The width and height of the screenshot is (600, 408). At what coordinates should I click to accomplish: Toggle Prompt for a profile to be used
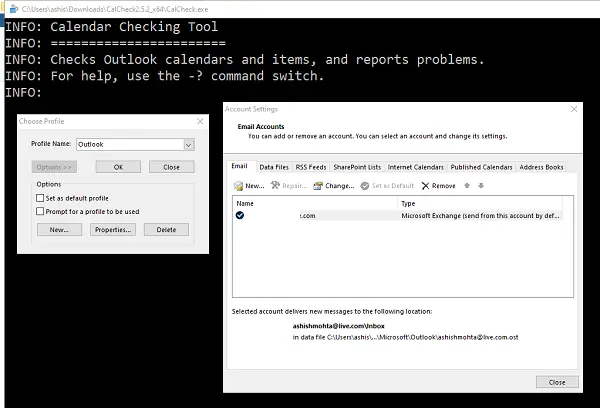tap(40, 211)
